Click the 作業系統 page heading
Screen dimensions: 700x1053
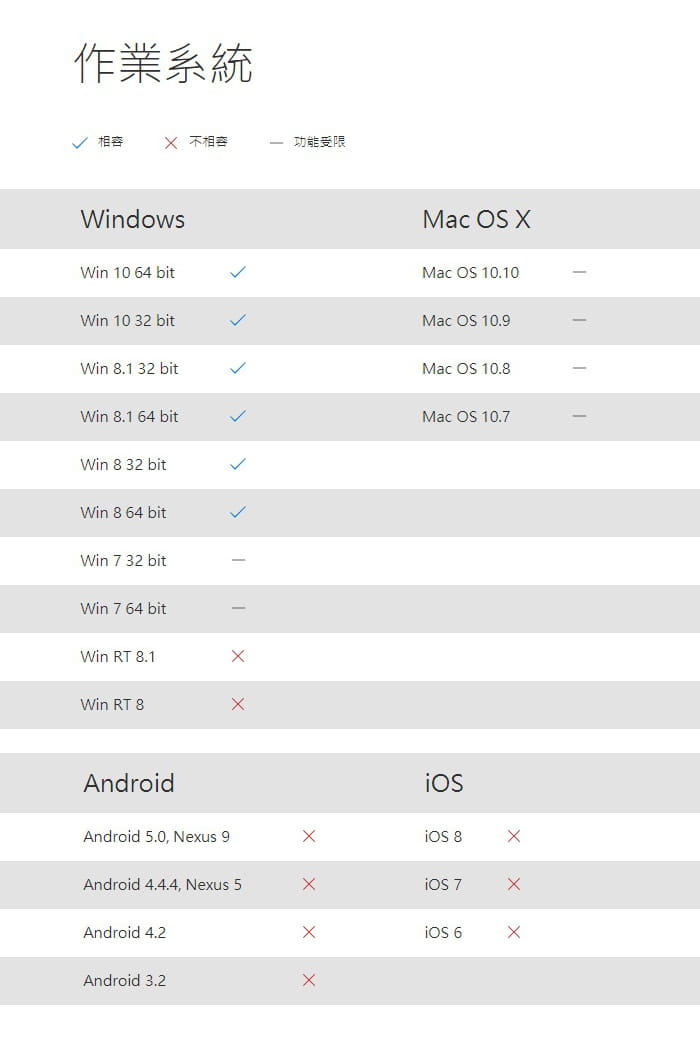click(x=163, y=64)
